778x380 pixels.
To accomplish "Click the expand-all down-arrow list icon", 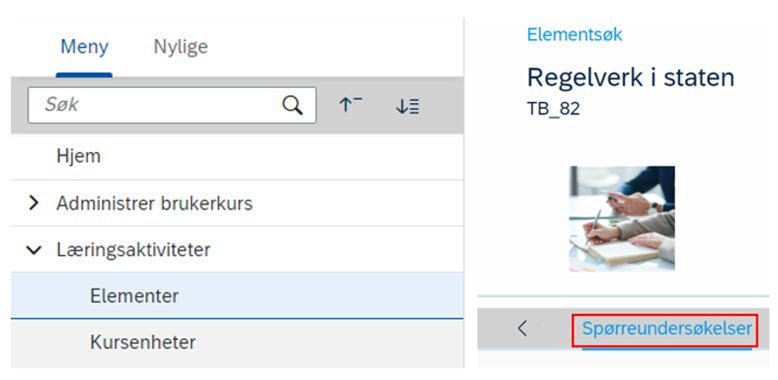I will point(407,106).
